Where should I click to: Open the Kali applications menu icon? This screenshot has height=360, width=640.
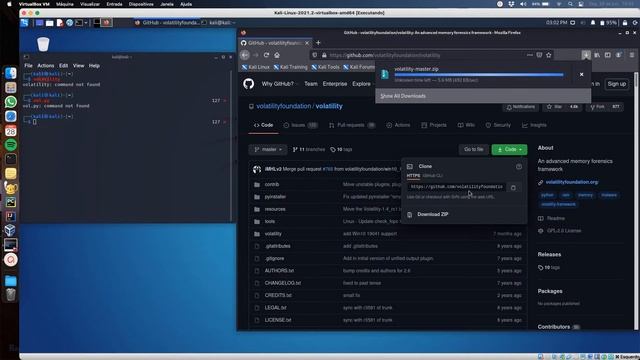click(x=24, y=23)
